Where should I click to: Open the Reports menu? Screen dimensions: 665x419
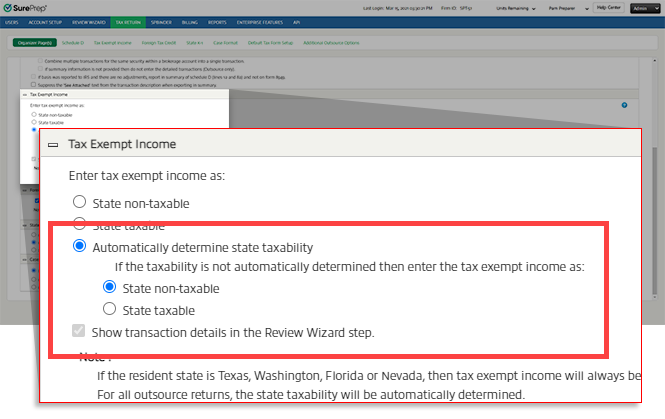point(217,22)
